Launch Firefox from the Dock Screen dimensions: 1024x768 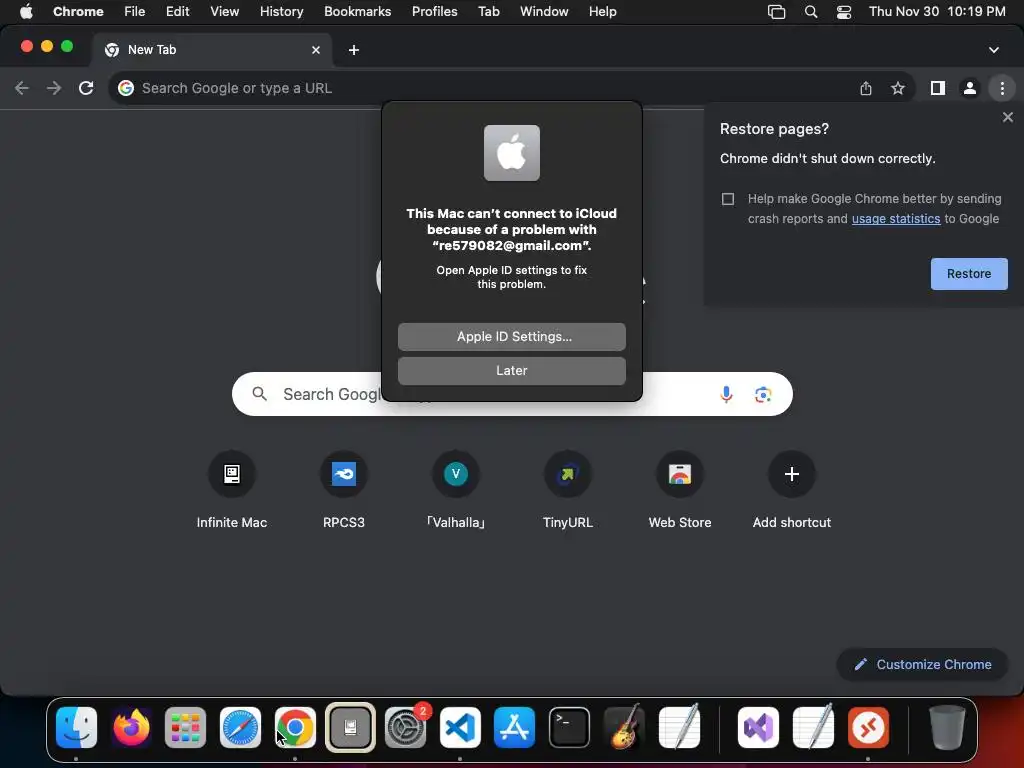(x=131, y=727)
